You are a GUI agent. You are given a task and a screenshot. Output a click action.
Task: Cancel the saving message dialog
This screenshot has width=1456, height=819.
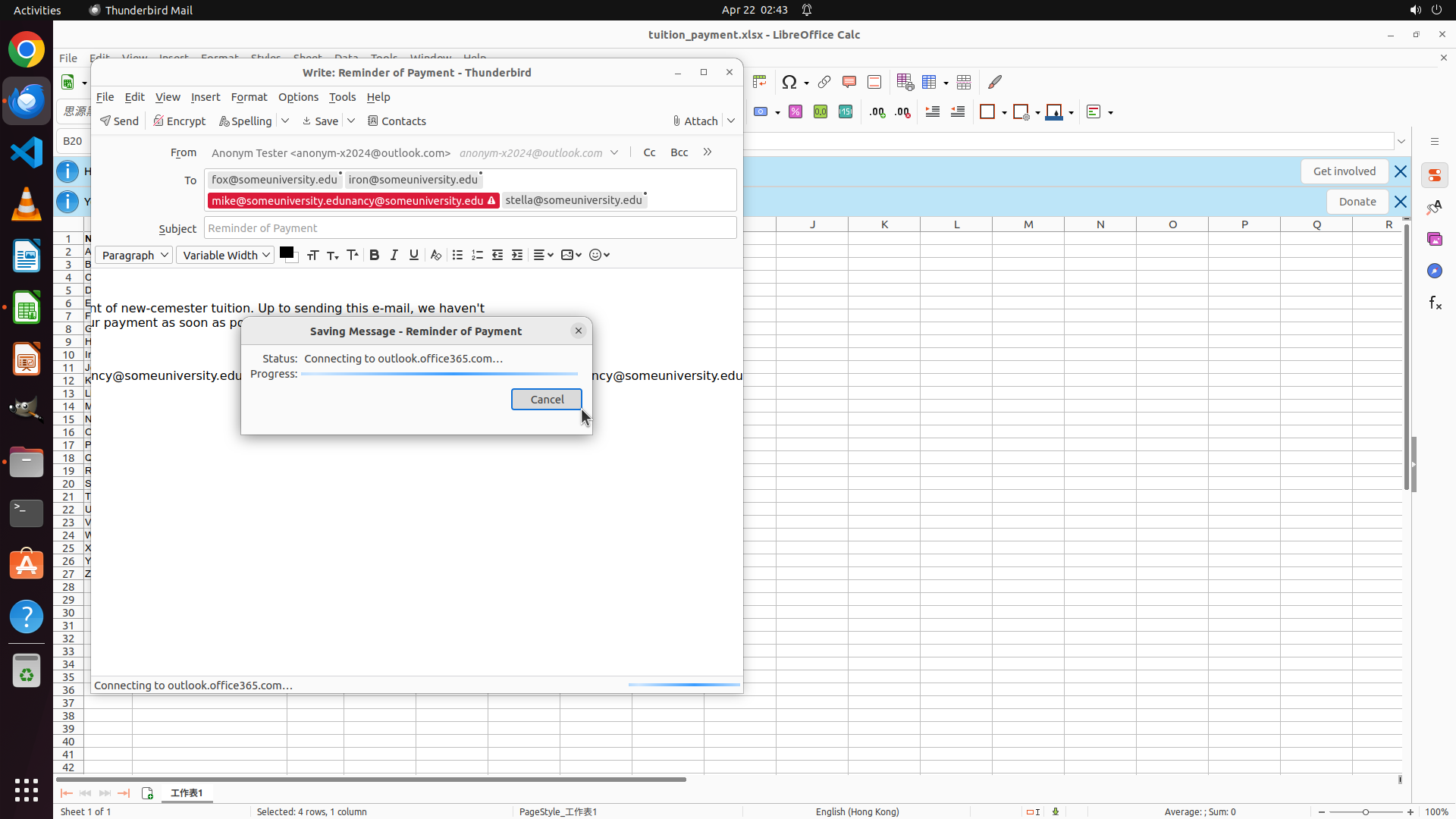546,400
